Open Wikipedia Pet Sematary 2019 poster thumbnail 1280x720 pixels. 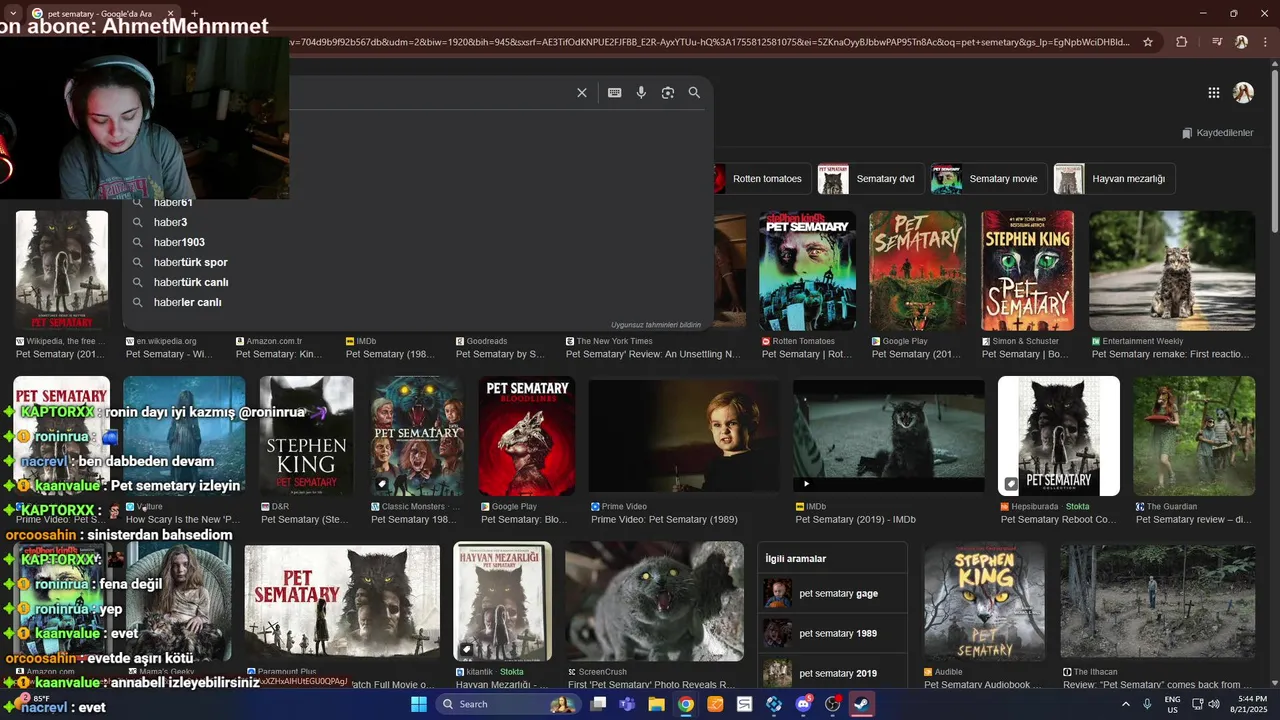point(62,270)
